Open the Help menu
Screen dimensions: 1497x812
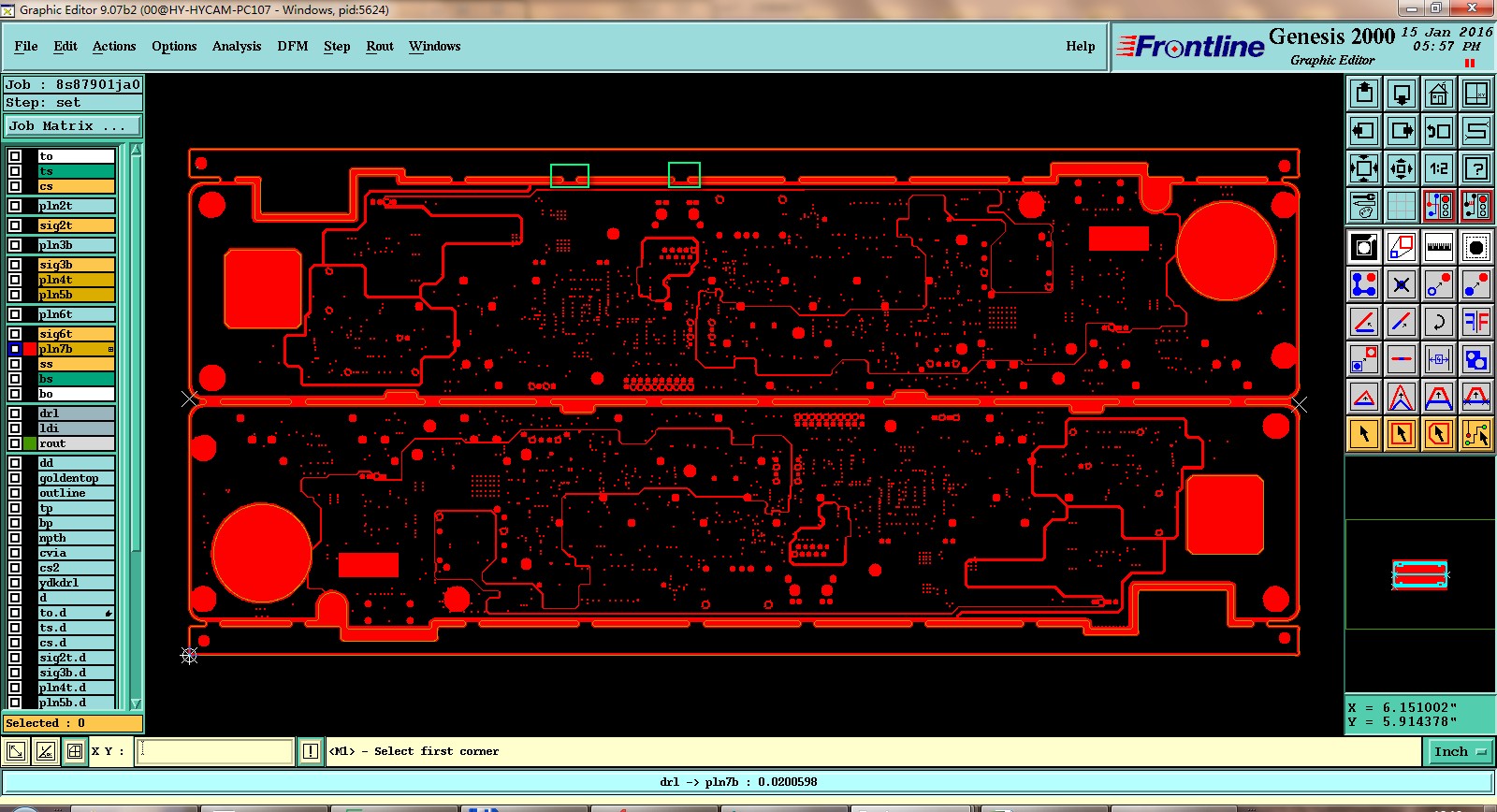(x=1081, y=46)
